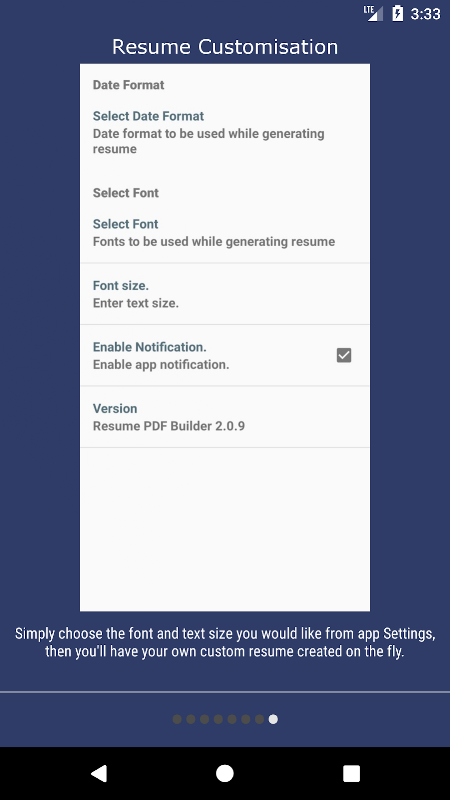This screenshot has width=450, height=800.
Task: Open the Select Font preference
Action: 224,233
